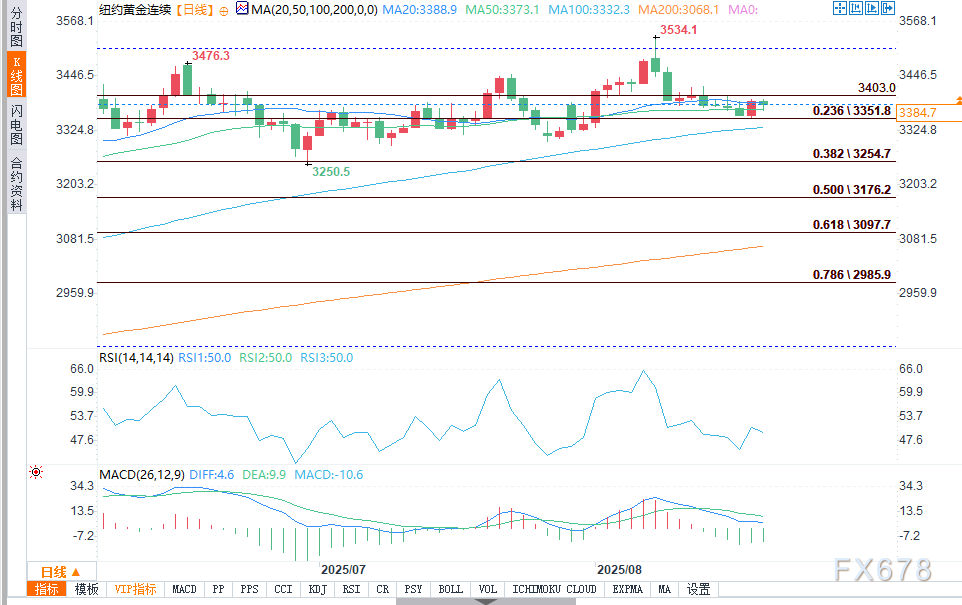Select the 模板 tab at bottom
This screenshot has width=962, height=605.
pos(87,589)
